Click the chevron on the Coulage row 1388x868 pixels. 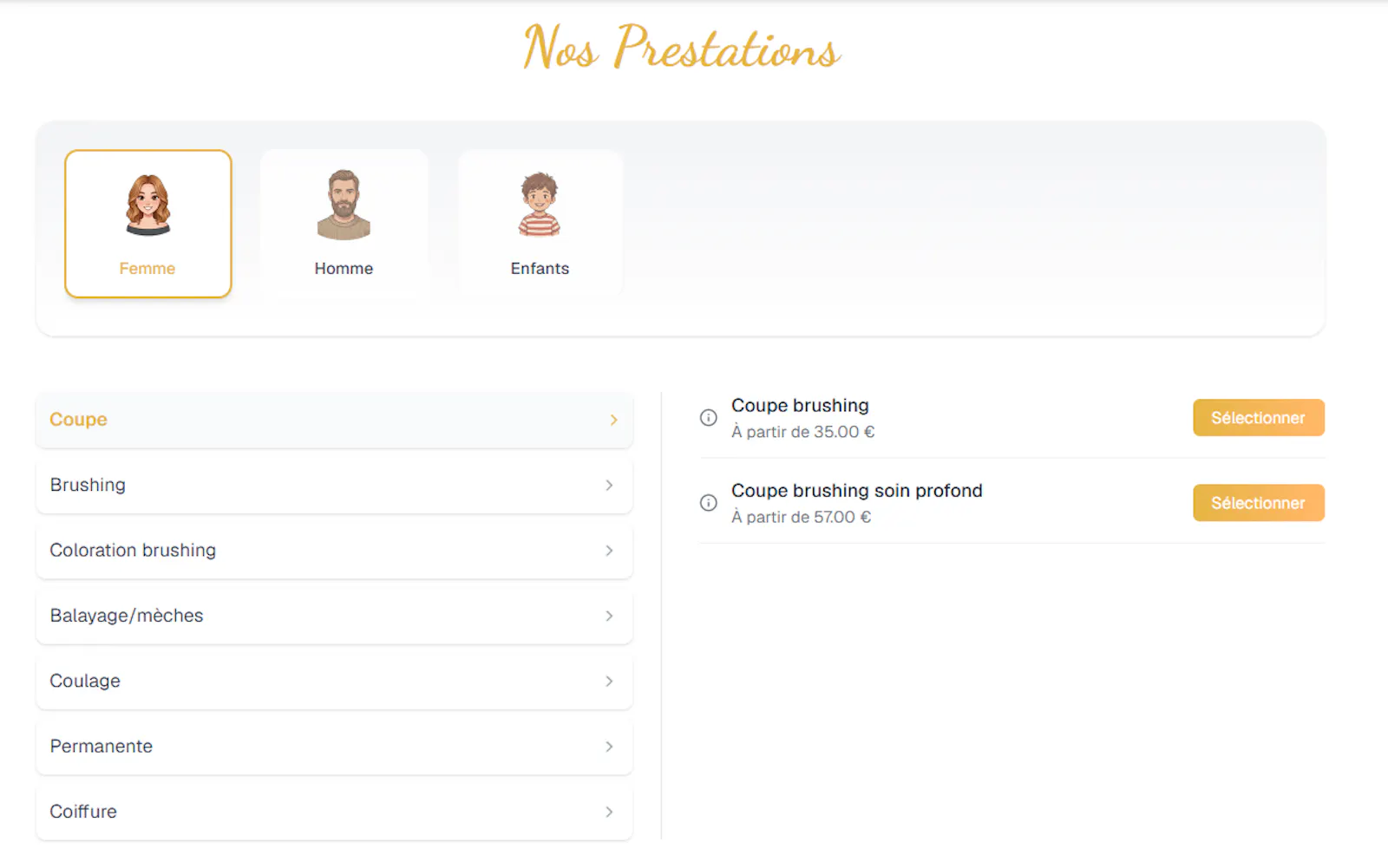pos(609,682)
